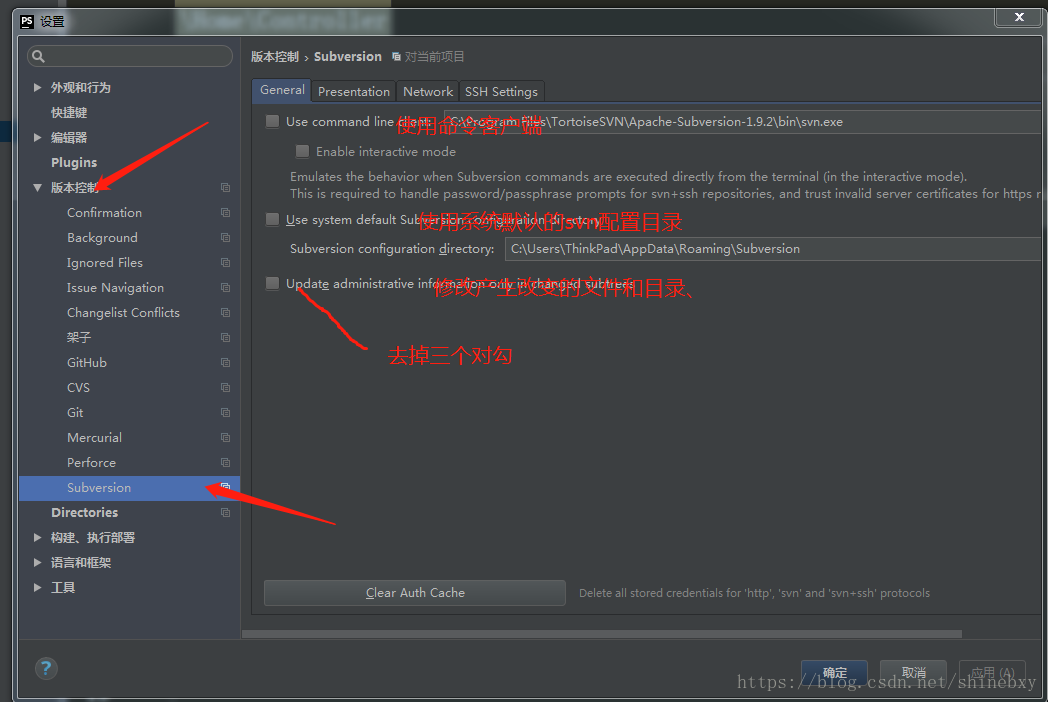This screenshot has width=1048, height=702.
Task: Select Ignored Files in the tree
Action: [105, 263]
